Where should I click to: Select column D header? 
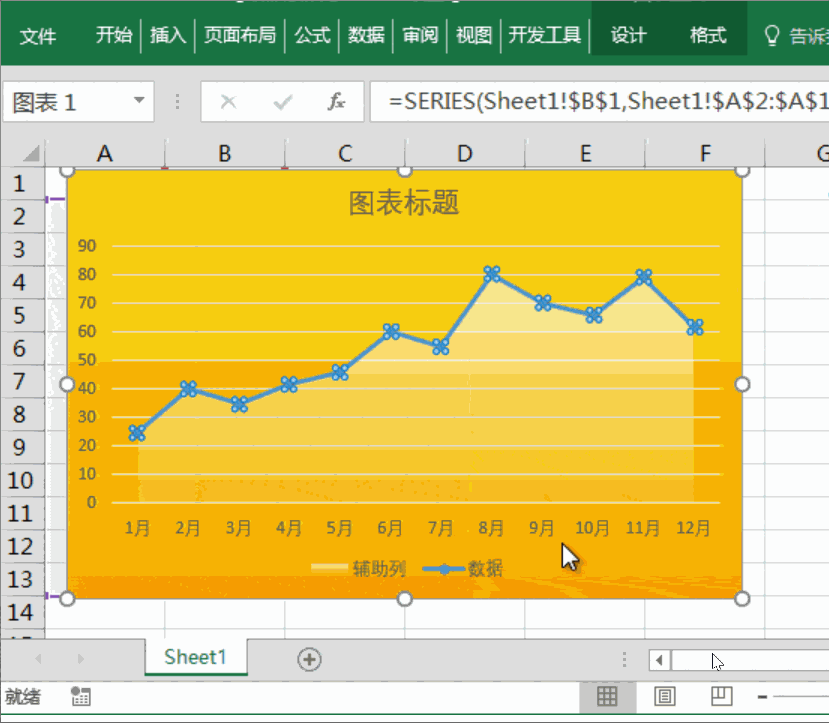pyautogui.click(x=465, y=154)
